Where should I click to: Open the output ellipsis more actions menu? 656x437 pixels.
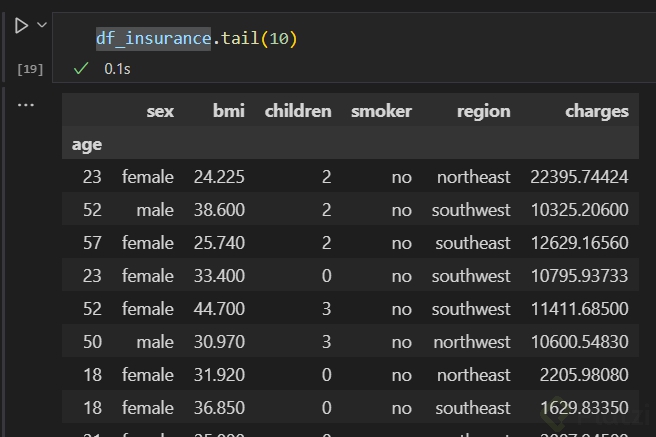tap(26, 104)
